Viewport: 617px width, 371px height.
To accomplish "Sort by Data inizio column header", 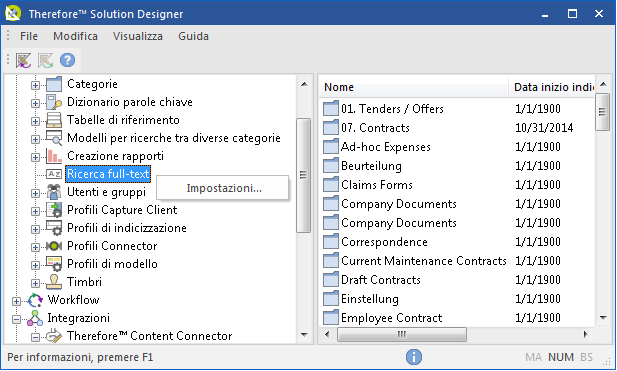I will (x=551, y=87).
